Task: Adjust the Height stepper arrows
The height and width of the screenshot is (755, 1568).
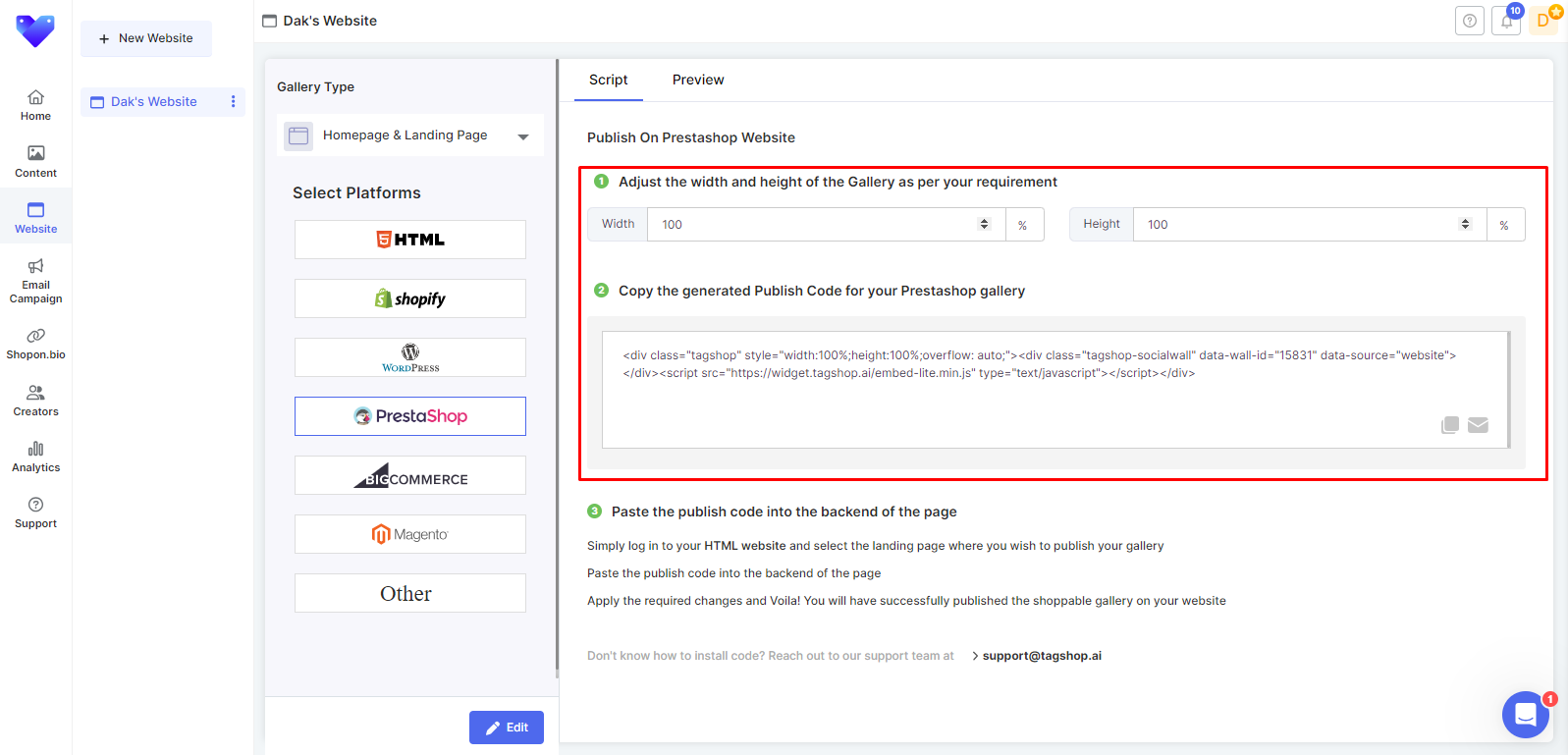Action: pos(1466,224)
